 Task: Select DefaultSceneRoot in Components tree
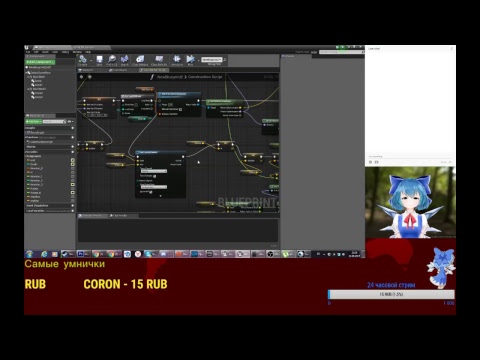pyautogui.click(x=40, y=73)
